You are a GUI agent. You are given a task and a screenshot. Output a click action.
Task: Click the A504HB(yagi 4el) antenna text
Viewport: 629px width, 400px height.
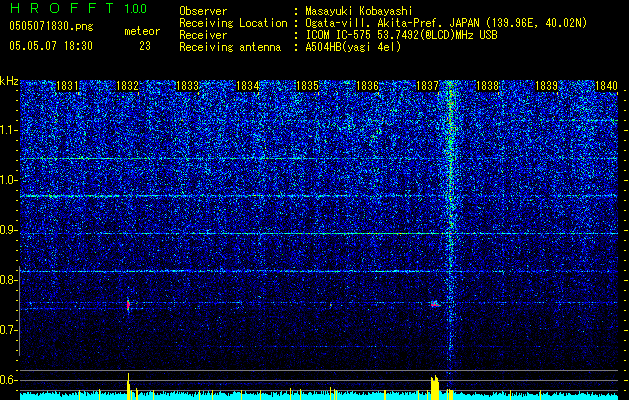[x=353, y=47]
